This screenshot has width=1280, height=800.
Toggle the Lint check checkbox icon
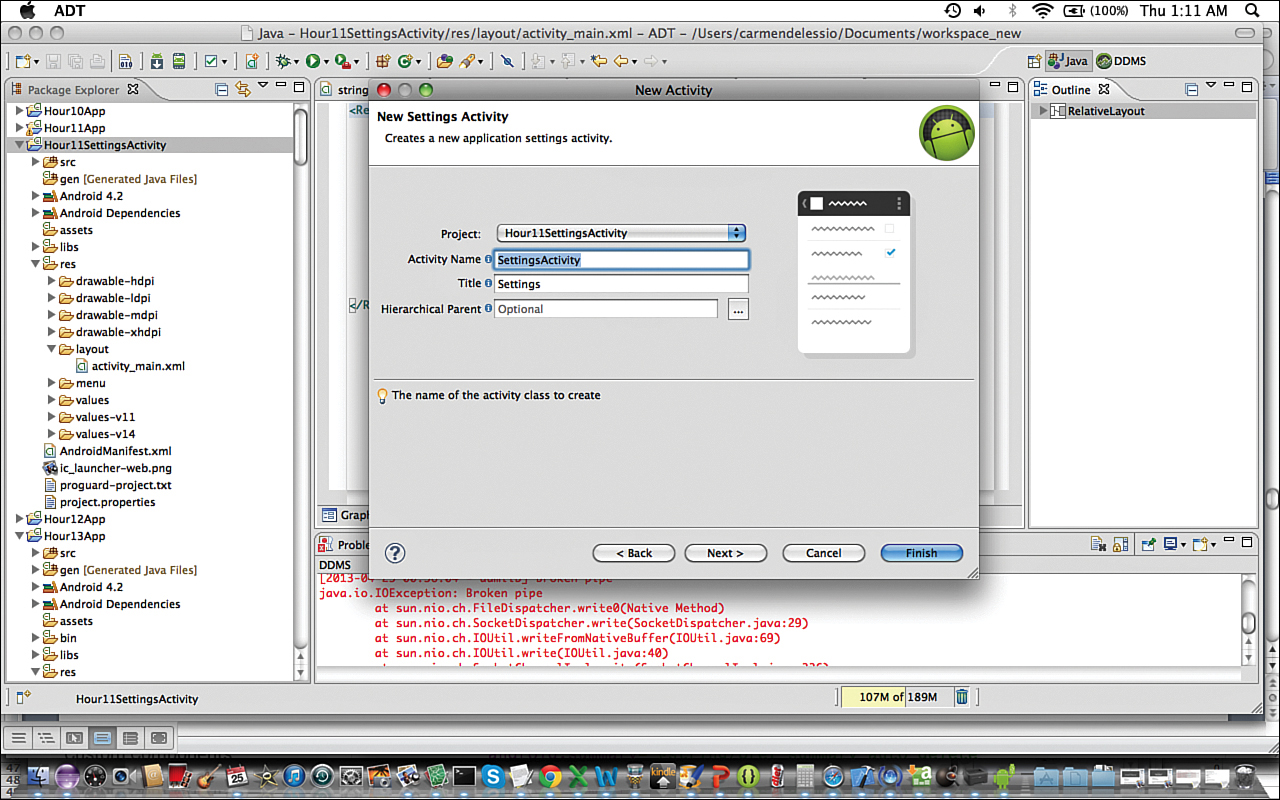click(212, 61)
